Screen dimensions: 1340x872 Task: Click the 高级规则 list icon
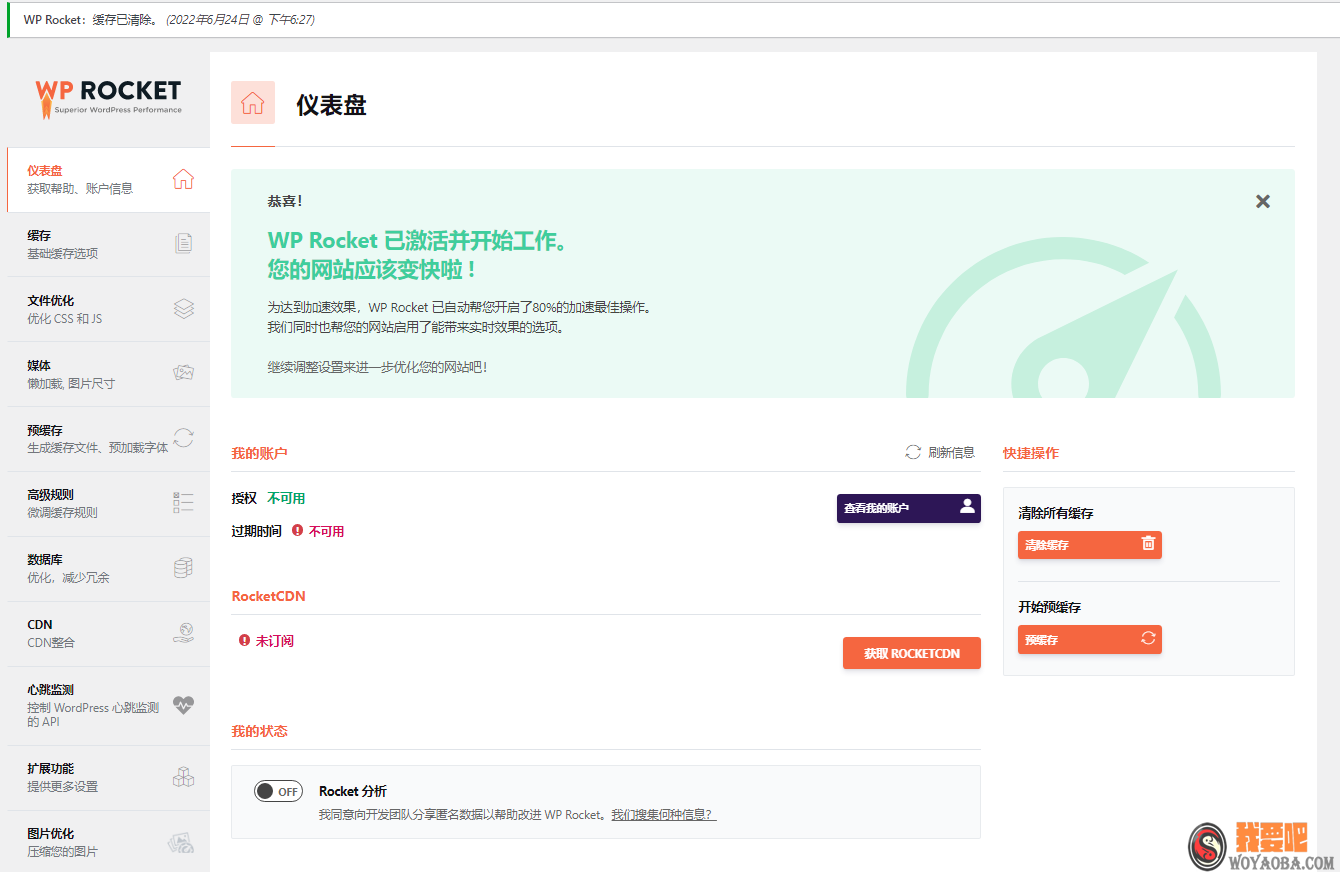tap(183, 502)
